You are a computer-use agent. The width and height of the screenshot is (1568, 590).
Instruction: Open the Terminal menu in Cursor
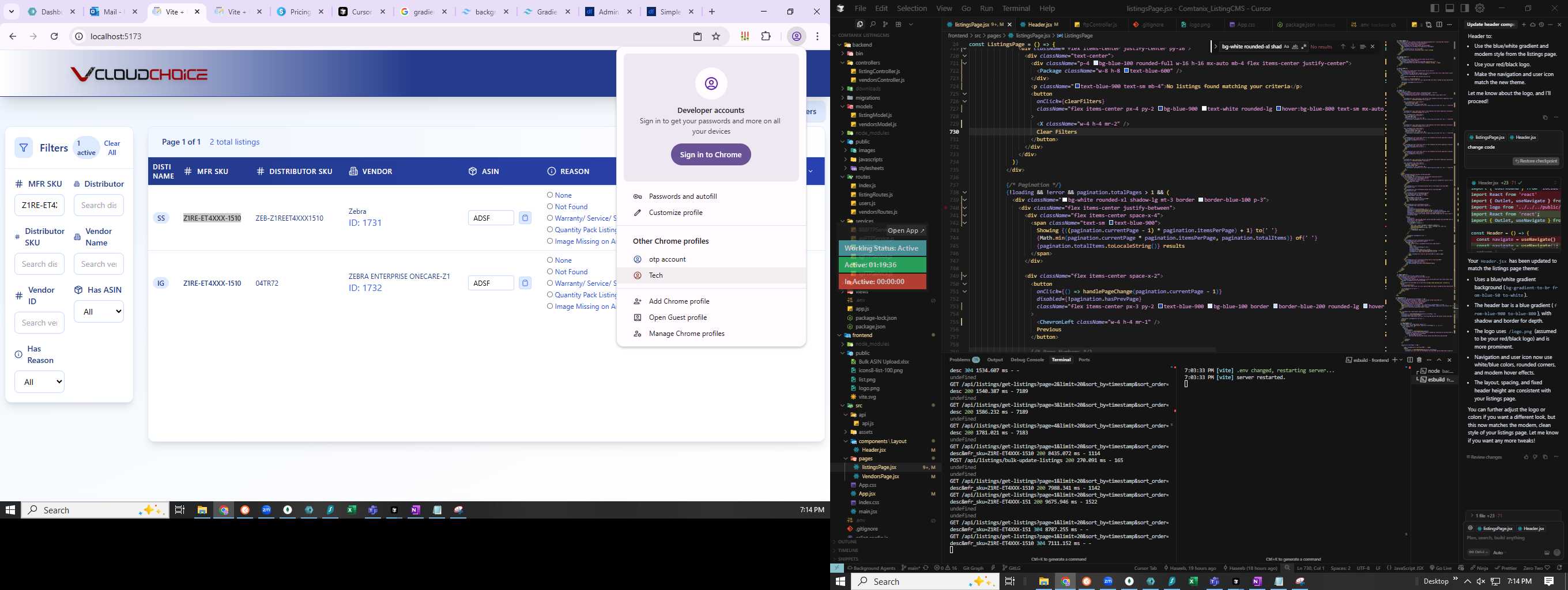1016,9
